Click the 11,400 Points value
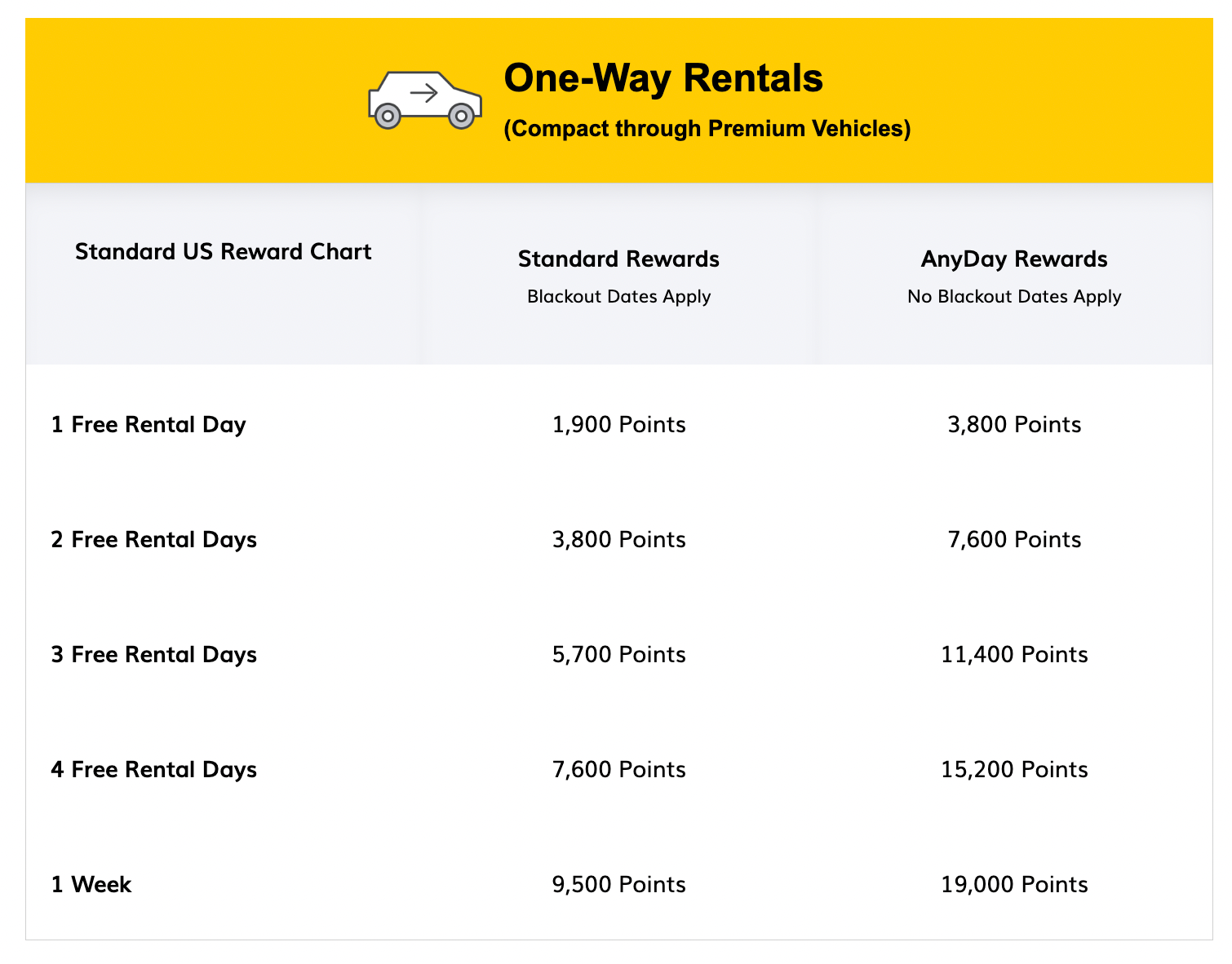Screen dimensions: 1232x964 click(x=1014, y=655)
